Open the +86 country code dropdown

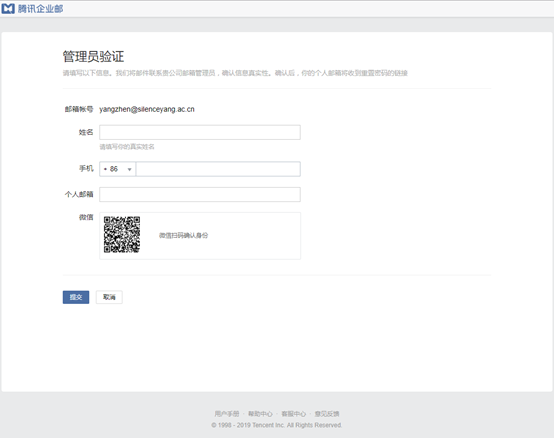[x=118, y=169]
